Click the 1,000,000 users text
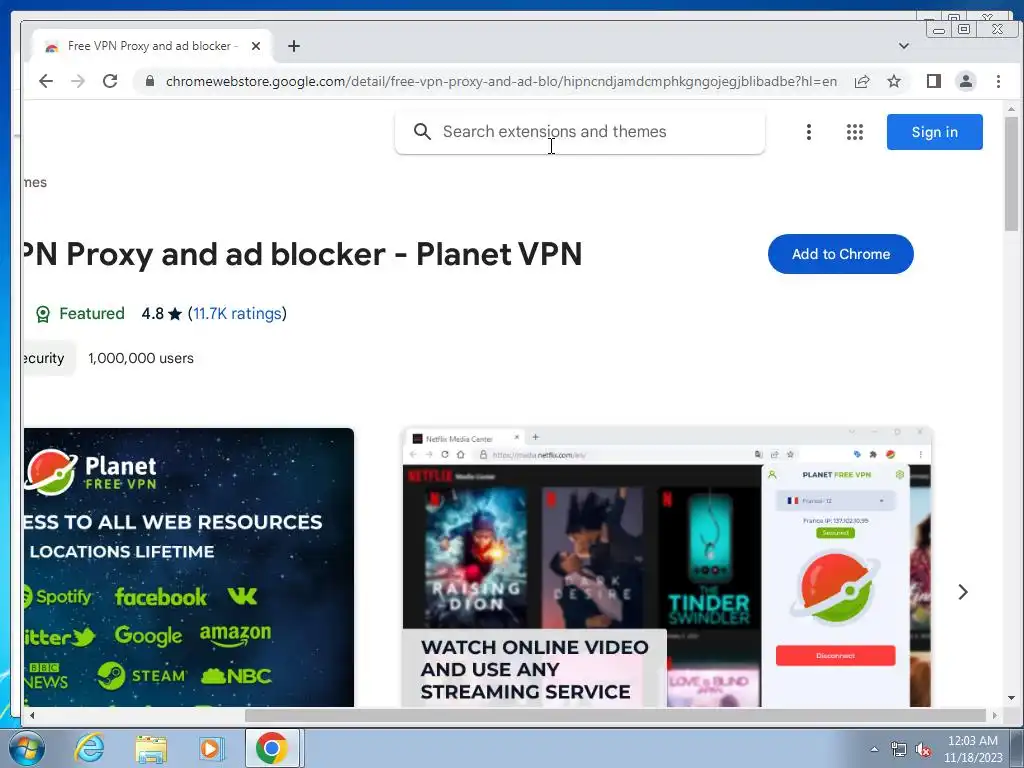The height and width of the screenshot is (768, 1024). (x=140, y=358)
